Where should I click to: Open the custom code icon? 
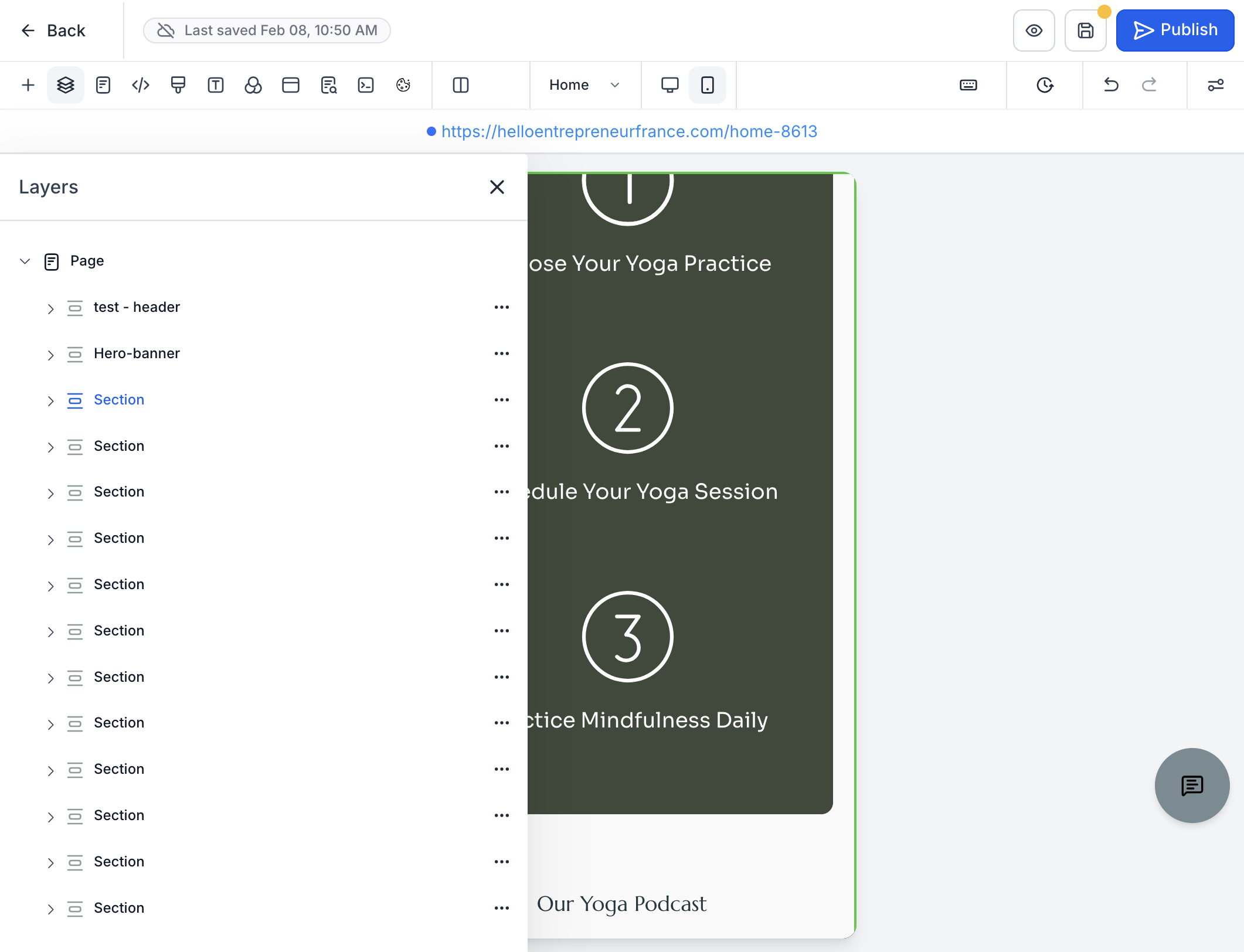tap(141, 85)
